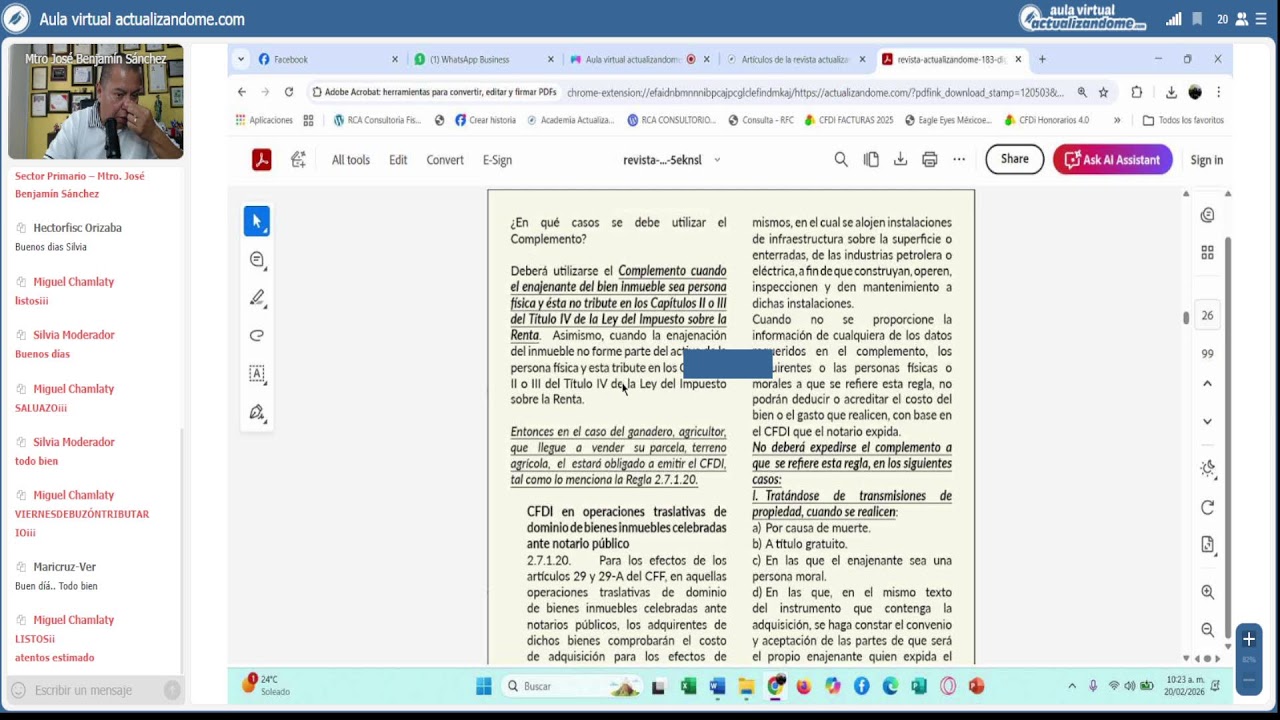The image size is (1280, 720).
Task: Click the taskbar Buscar search box
Action: (573, 686)
